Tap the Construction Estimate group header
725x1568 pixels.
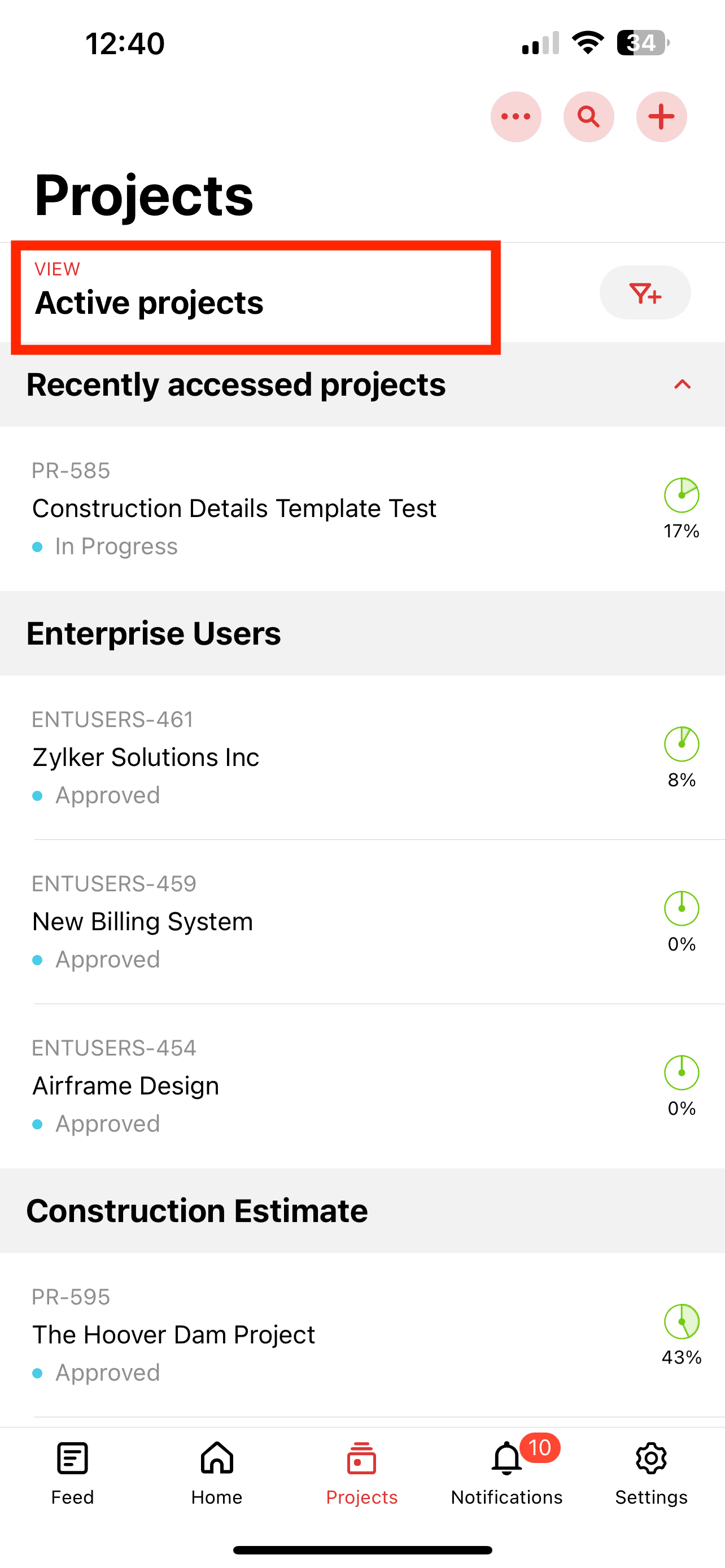[x=197, y=1211]
